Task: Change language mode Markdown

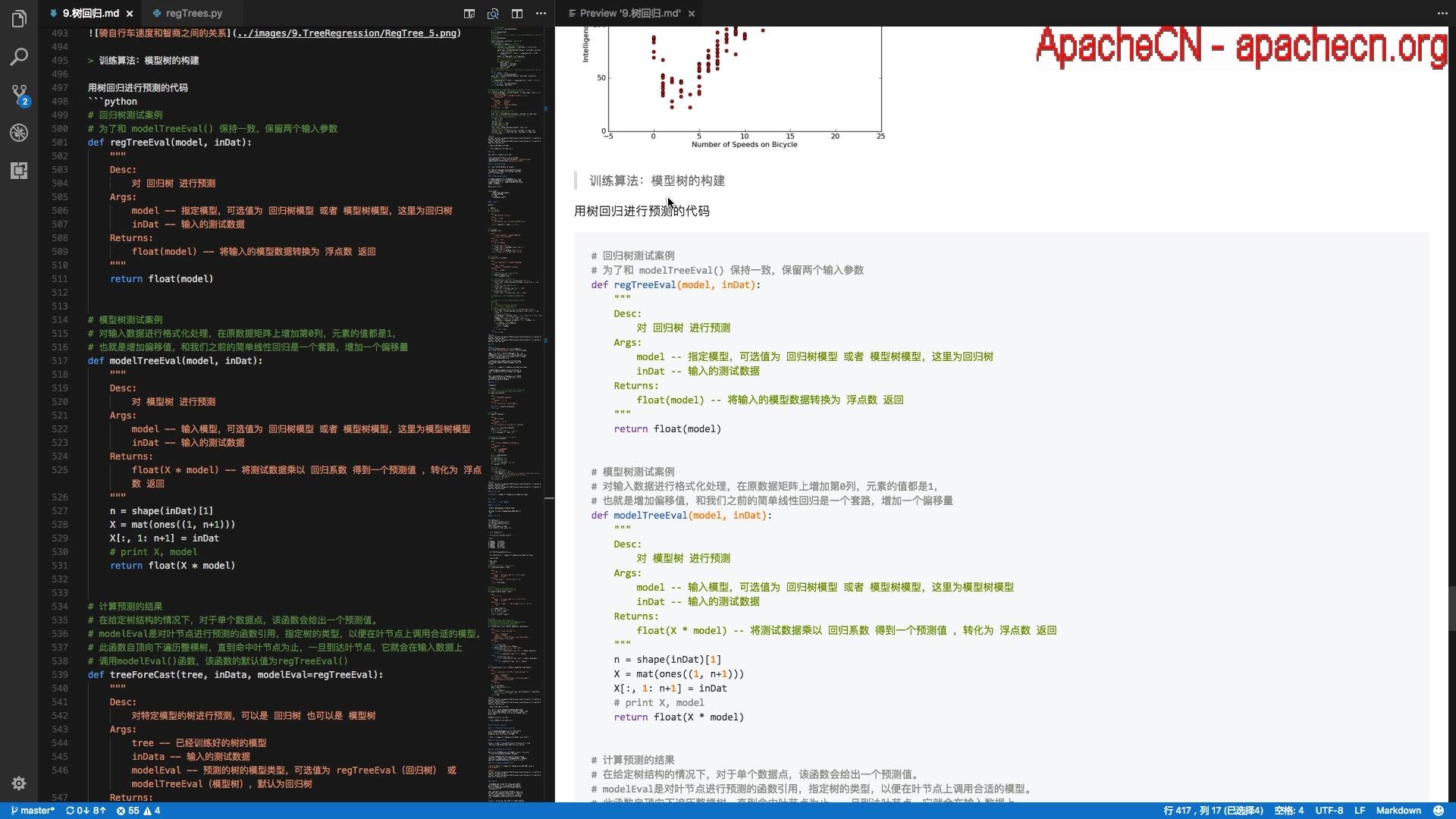Action: click(x=1398, y=811)
